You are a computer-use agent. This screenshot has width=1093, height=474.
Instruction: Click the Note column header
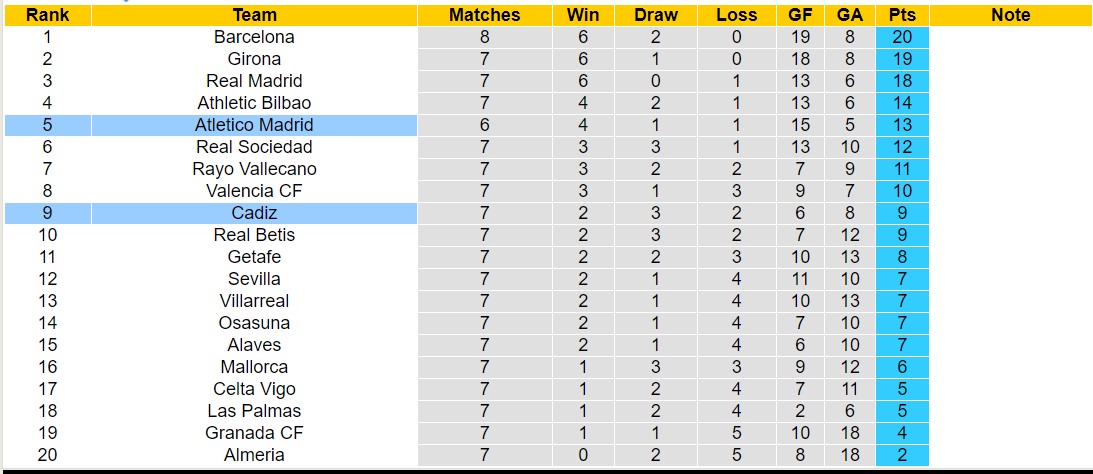pos(1010,15)
